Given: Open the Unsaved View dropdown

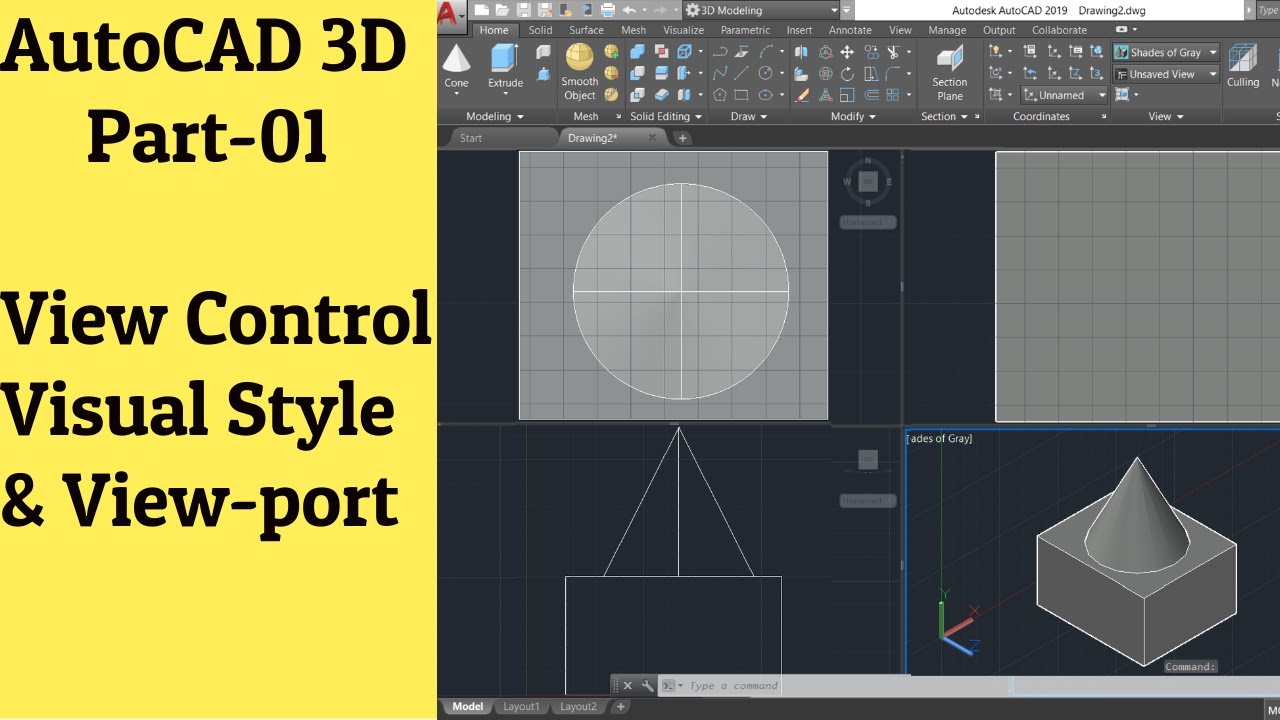Looking at the screenshot, I should [1166, 74].
